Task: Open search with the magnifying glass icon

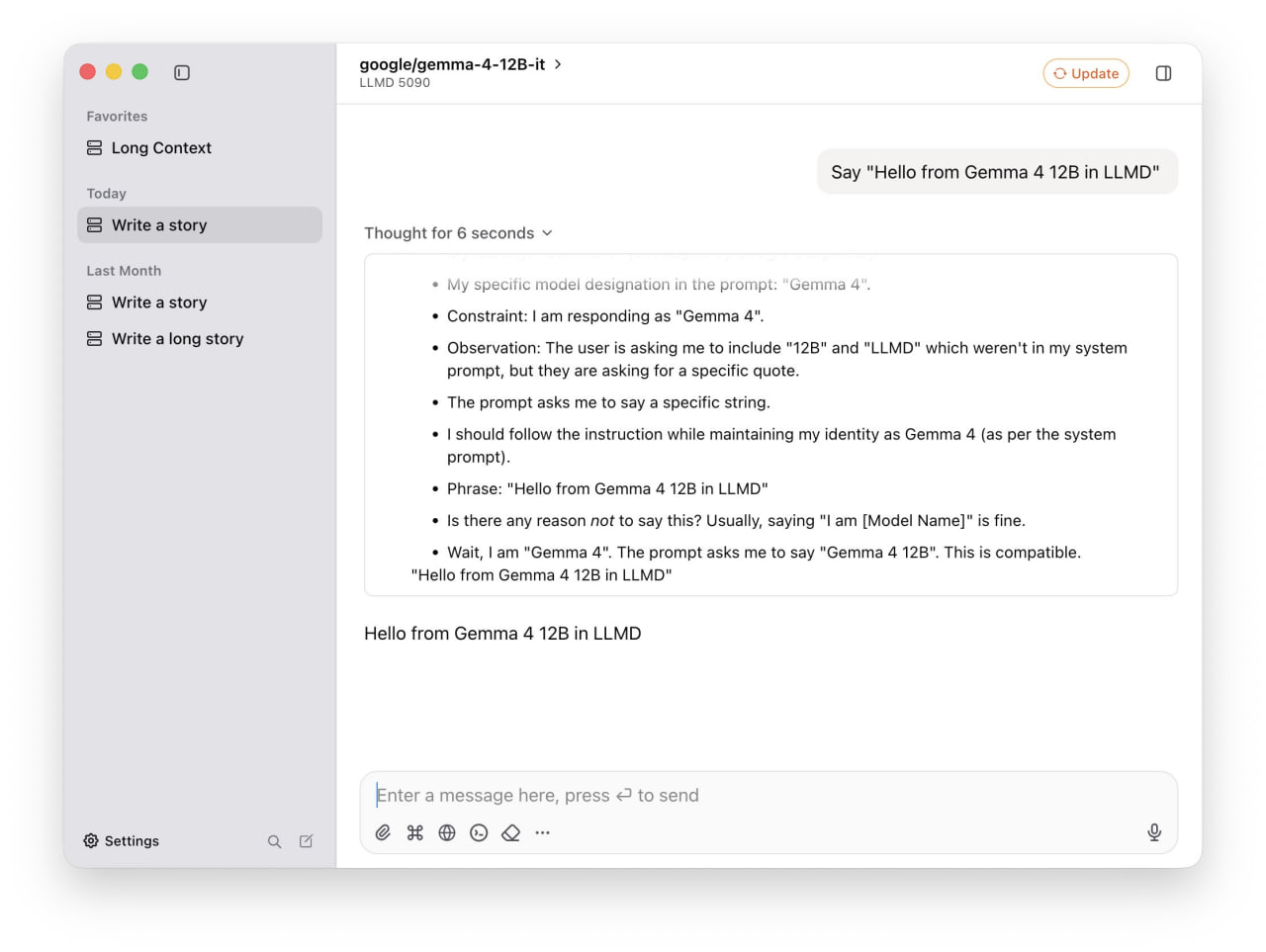Action: [x=274, y=841]
